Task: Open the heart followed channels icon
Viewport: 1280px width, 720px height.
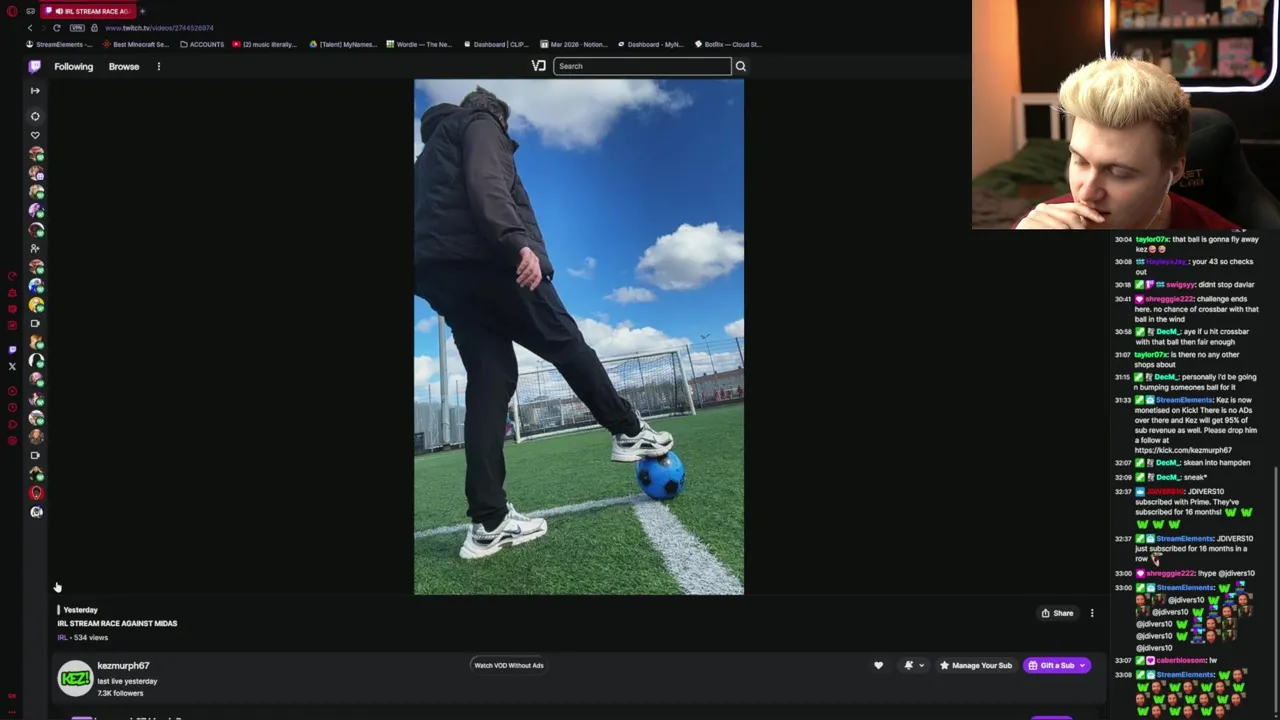Action: point(35,135)
